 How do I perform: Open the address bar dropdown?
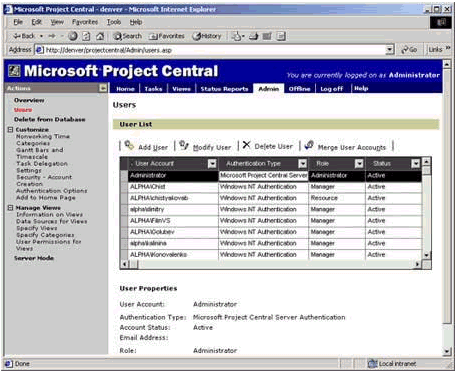tap(390, 50)
